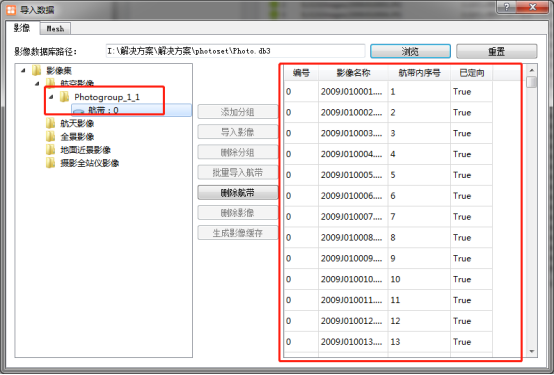Click the 已定向 column header
The height and width of the screenshot is (375, 554).
point(472,73)
